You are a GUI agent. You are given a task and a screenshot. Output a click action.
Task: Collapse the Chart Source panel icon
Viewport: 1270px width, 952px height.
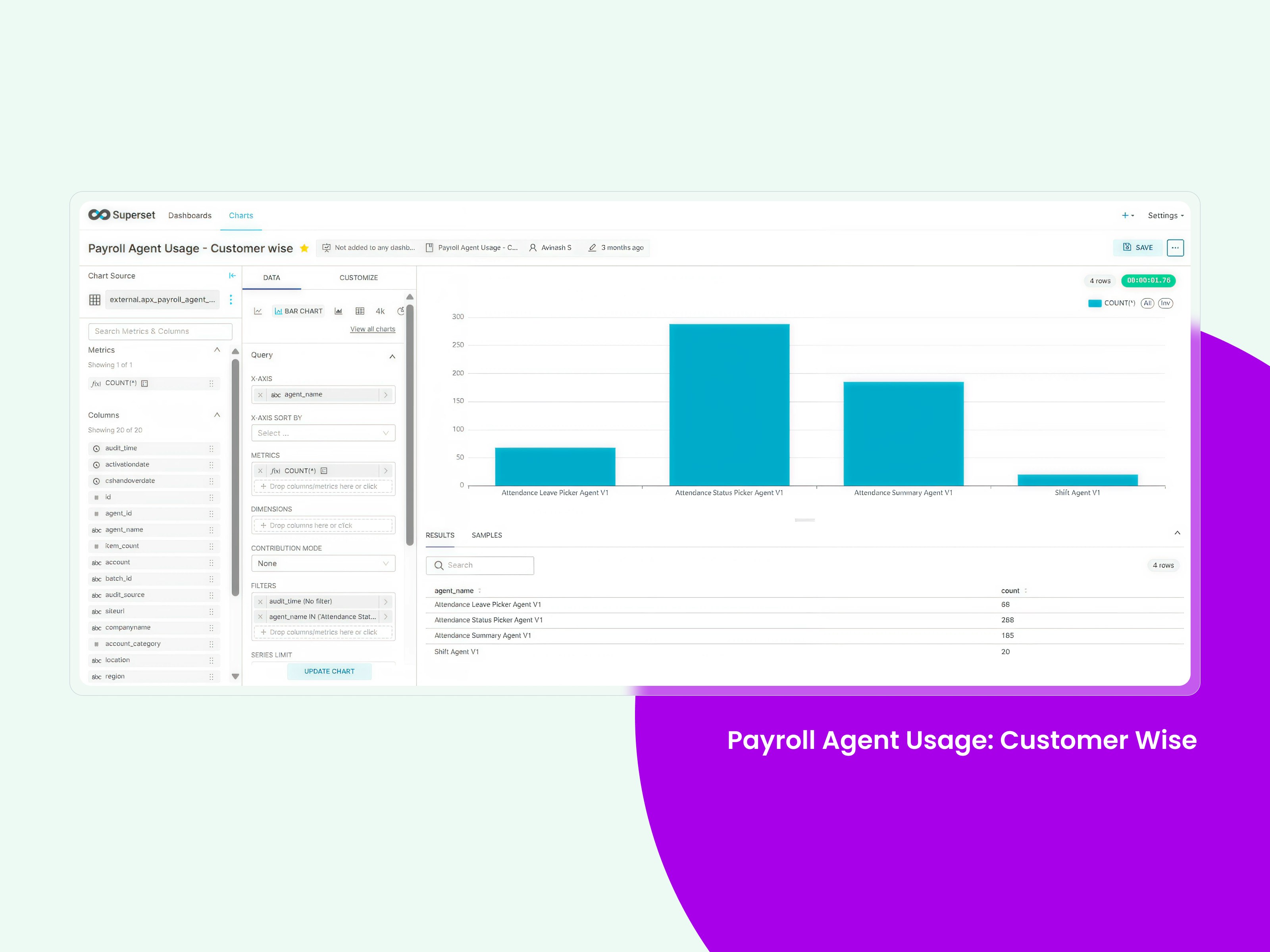coord(232,275)
